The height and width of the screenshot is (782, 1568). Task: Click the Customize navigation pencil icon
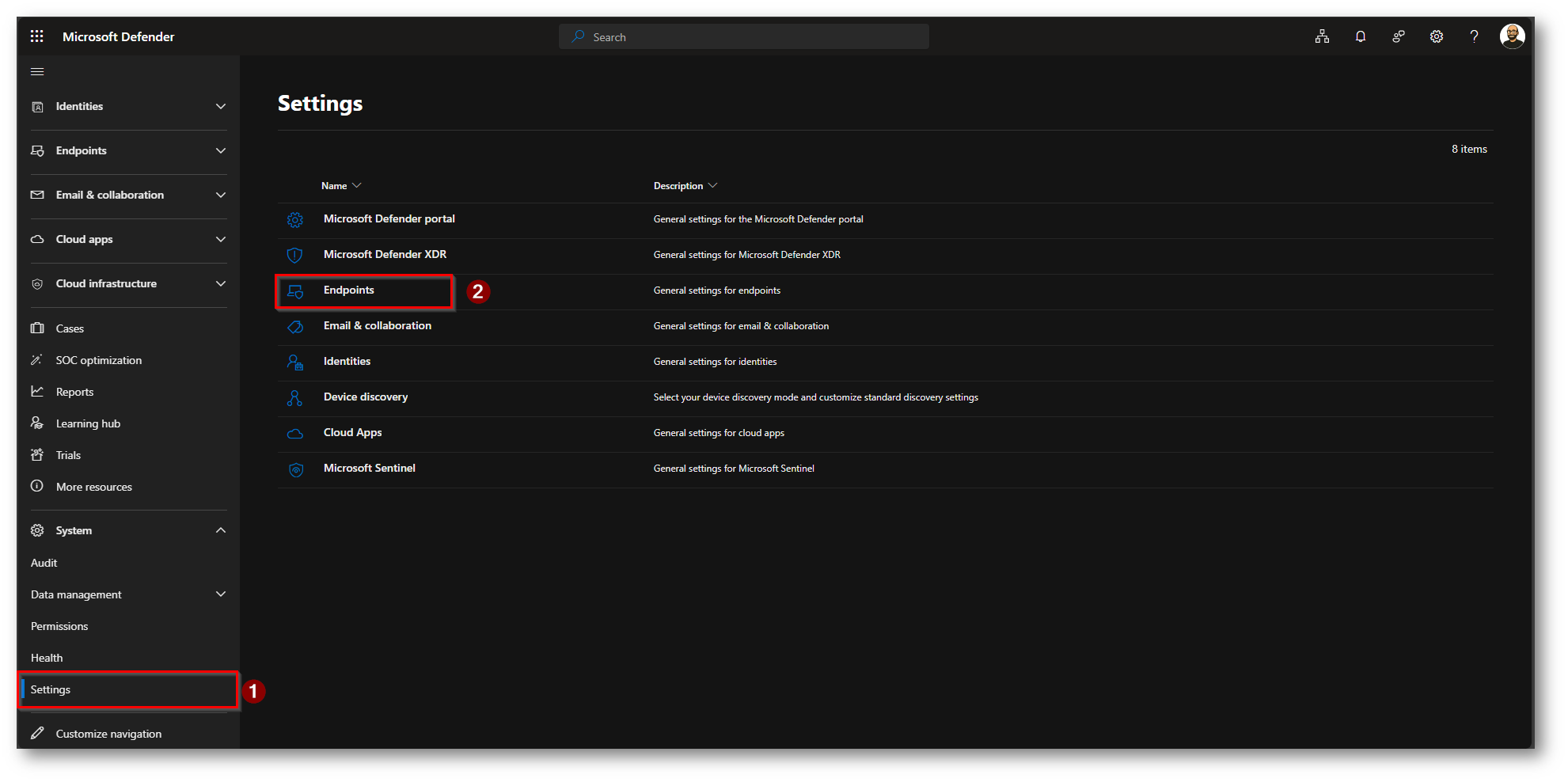[x=37, y=734]
